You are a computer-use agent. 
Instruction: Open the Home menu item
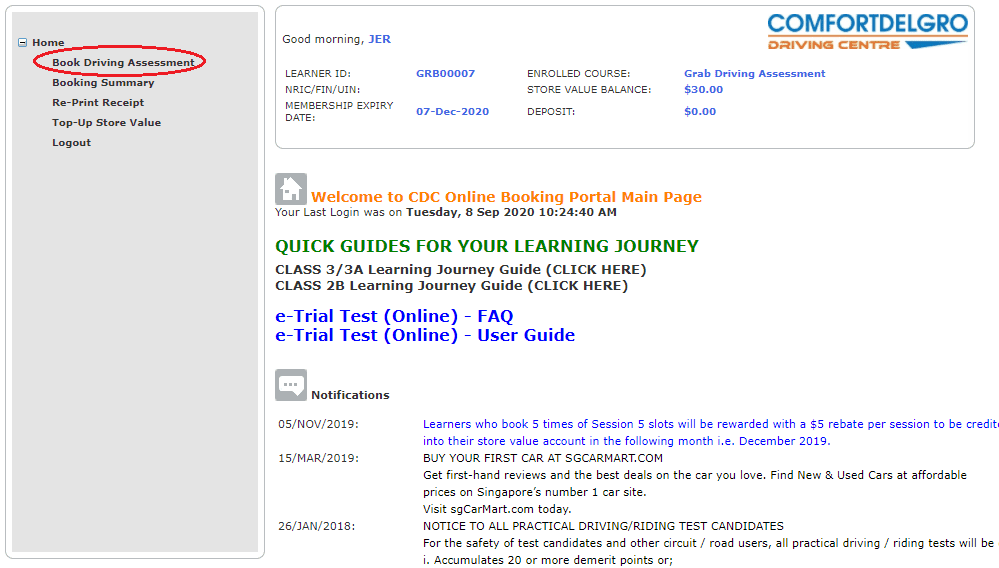(x=48, y=43)
